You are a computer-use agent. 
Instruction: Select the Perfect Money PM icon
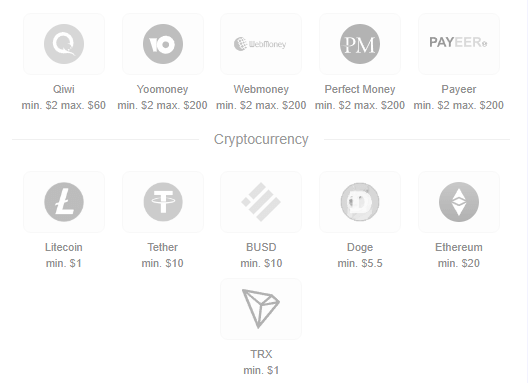point(360,44)
